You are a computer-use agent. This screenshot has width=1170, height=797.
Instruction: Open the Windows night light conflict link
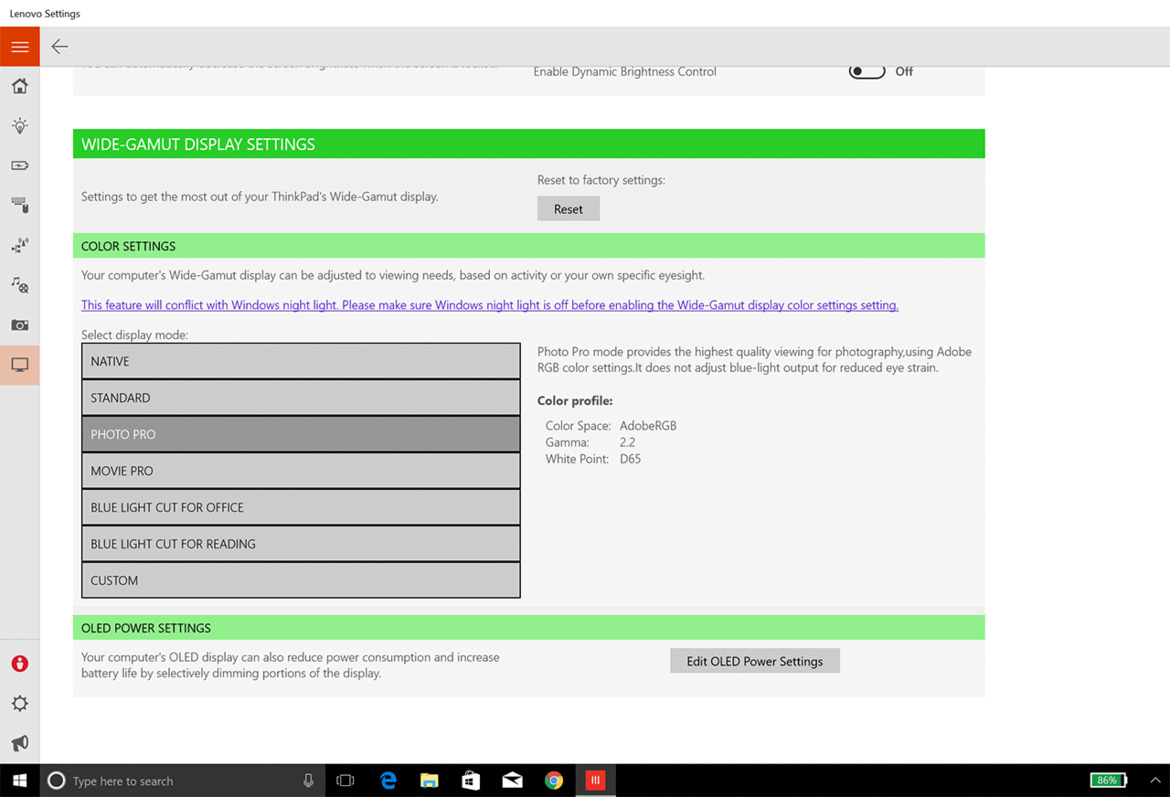[x=489, y=305]
